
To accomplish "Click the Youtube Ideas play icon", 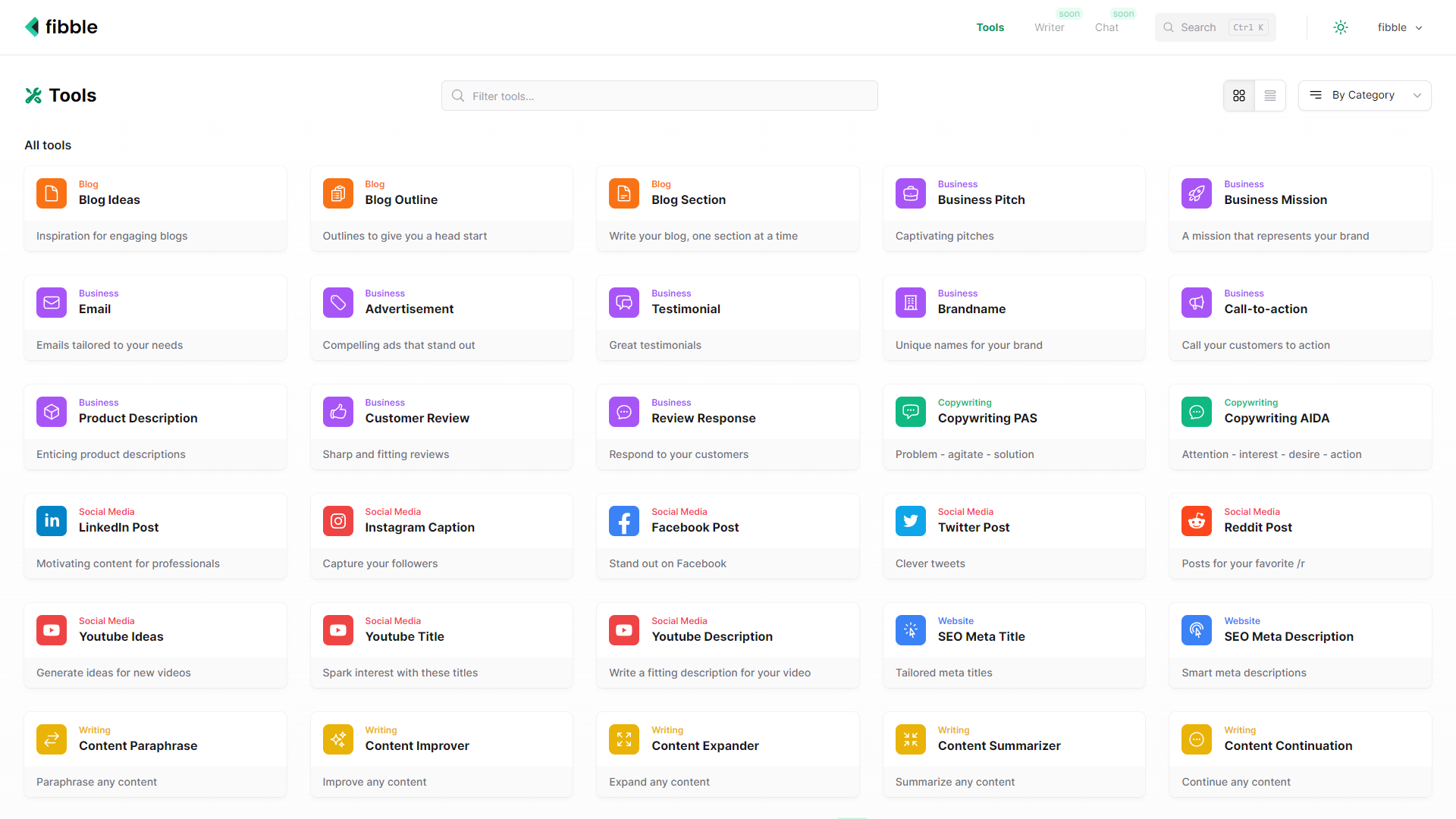I will (52, 630).
